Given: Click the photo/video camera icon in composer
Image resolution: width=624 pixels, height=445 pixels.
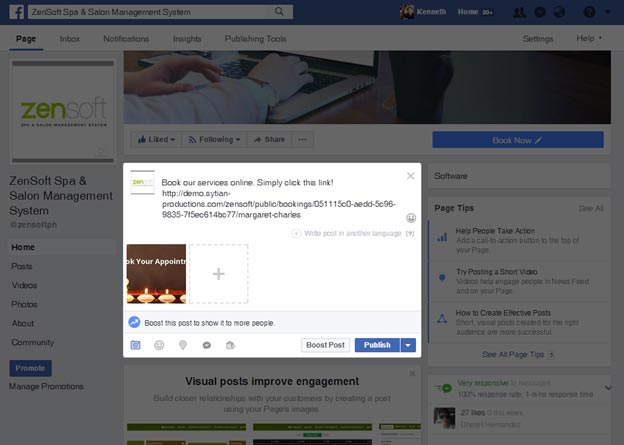Looking at the screenshot, I should (x=135, y=345).
